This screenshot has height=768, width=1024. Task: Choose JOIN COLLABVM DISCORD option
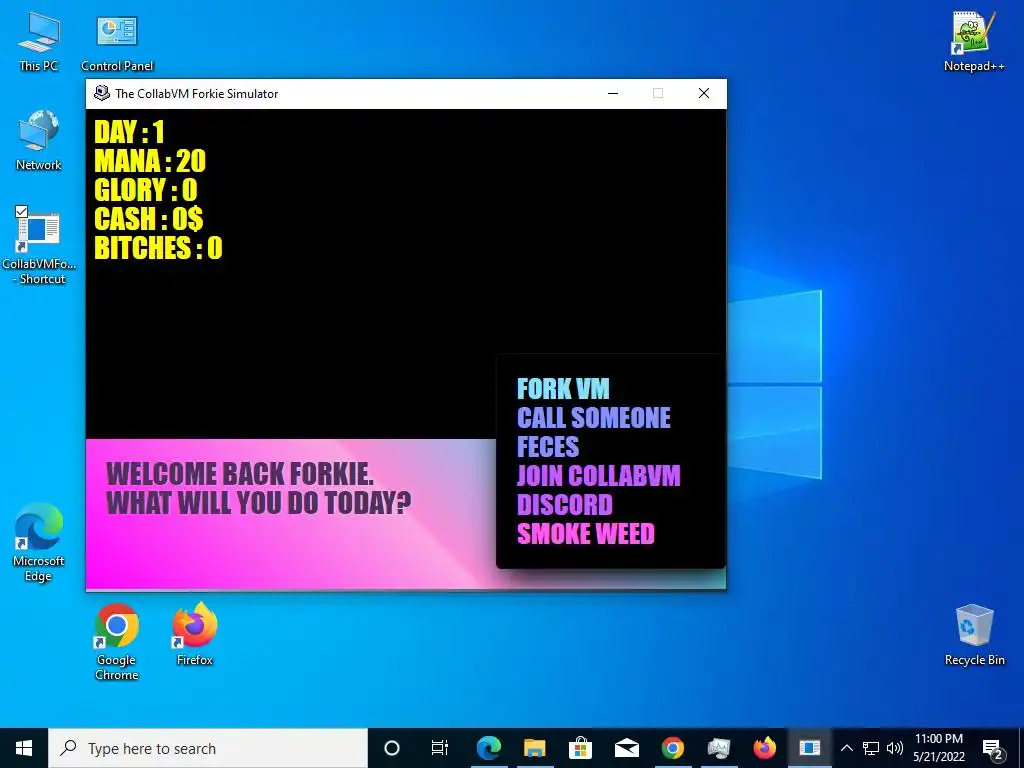598,490
